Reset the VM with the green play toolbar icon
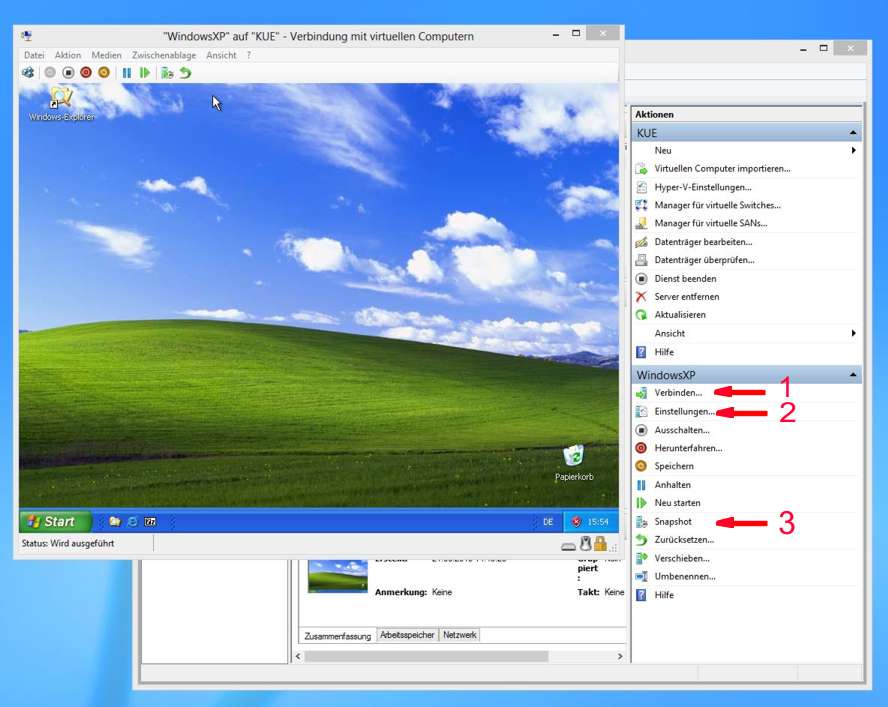The height and width of the screenshot is (707, 888). point(145,73)
